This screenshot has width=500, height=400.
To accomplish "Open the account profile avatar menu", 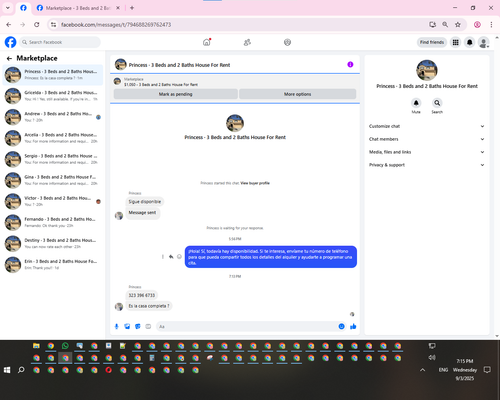I will pyautogui.click(x=483, y=42).
